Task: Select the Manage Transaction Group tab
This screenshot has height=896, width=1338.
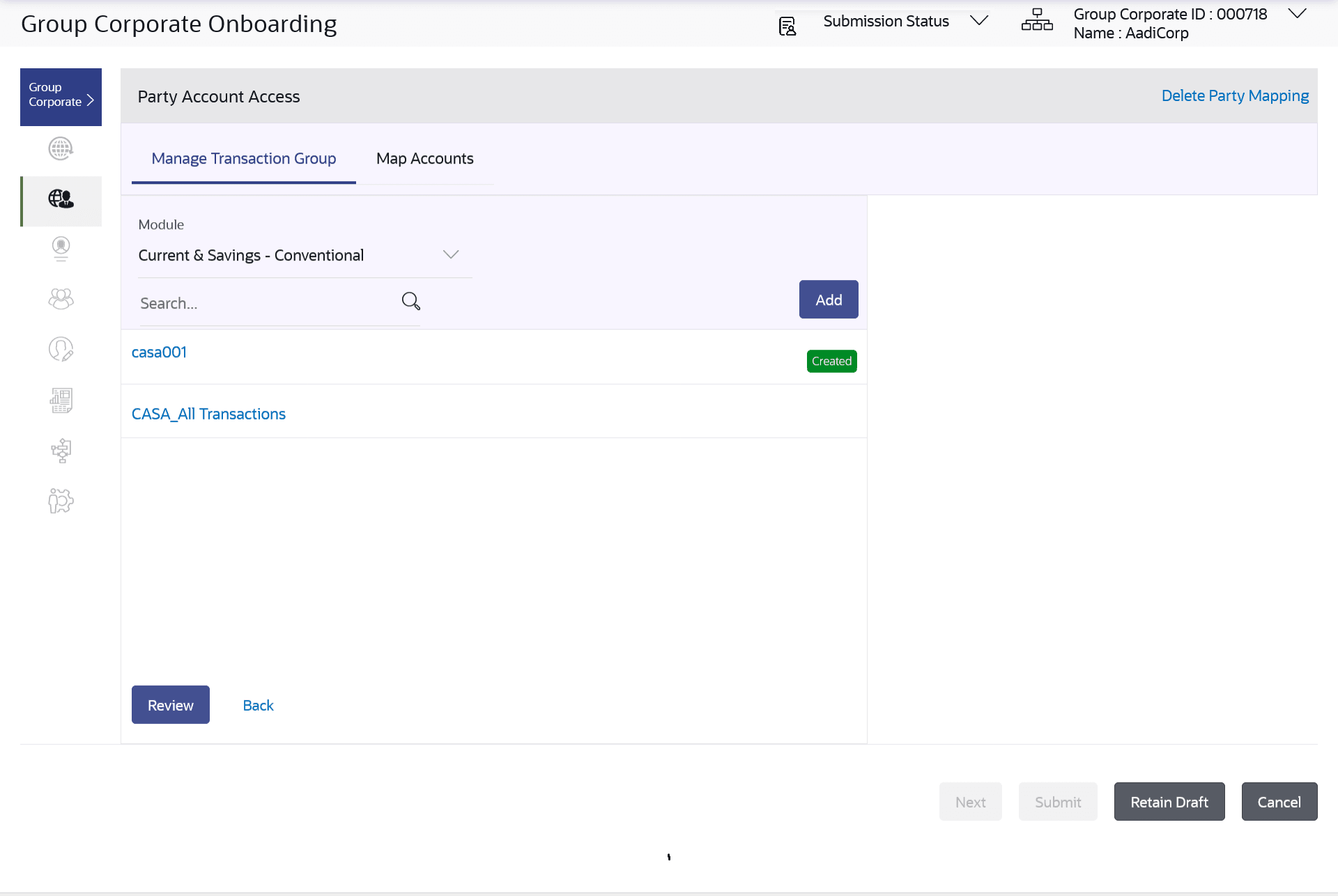Action: (x=243, y=159)
